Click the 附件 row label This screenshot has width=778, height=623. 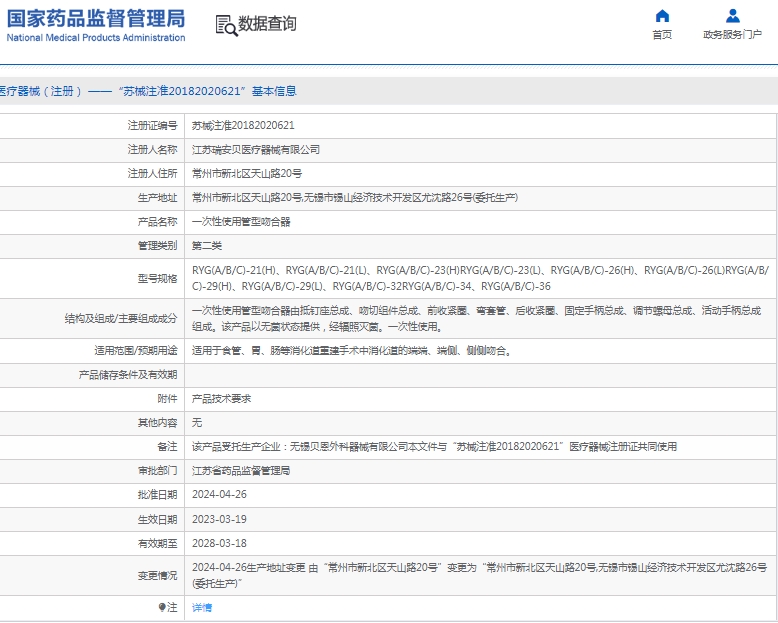167,399
